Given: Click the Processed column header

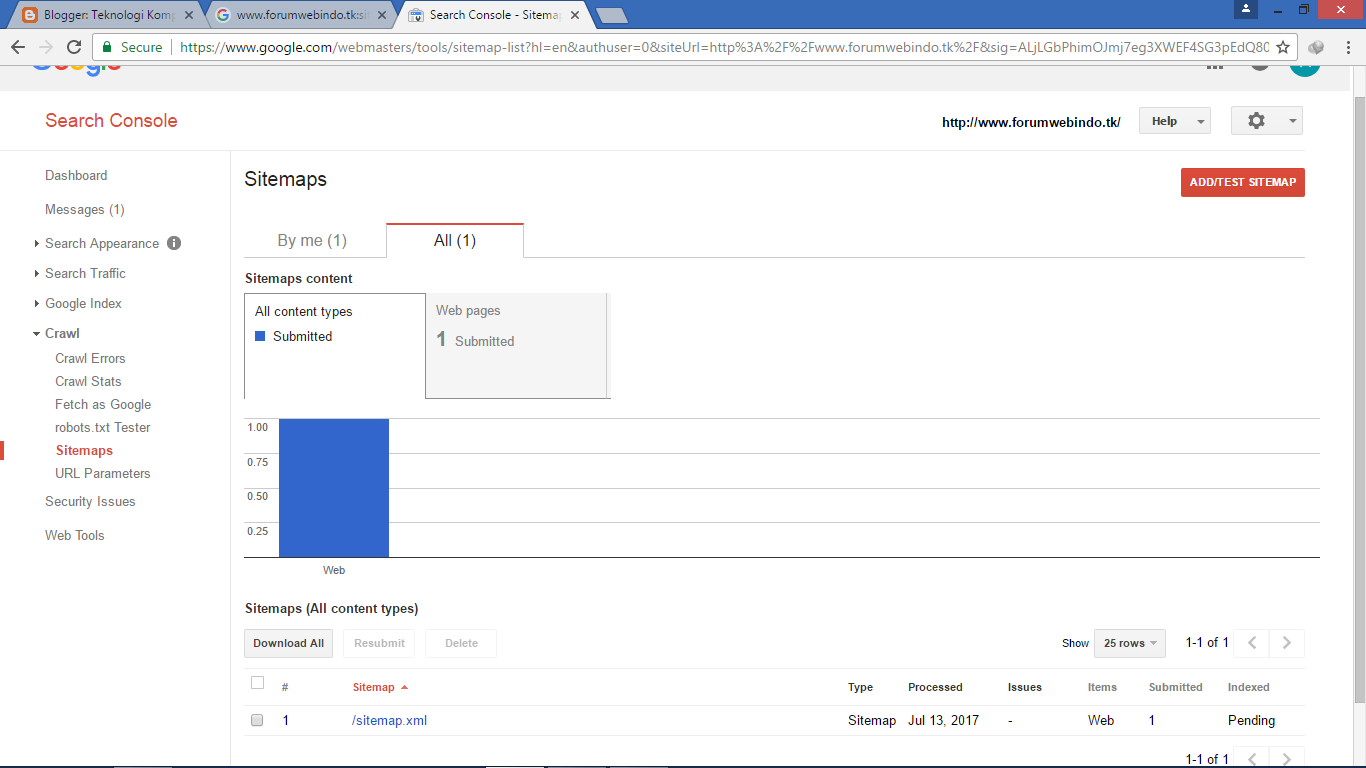Looking at the screenshot, I should coord(935,687).
